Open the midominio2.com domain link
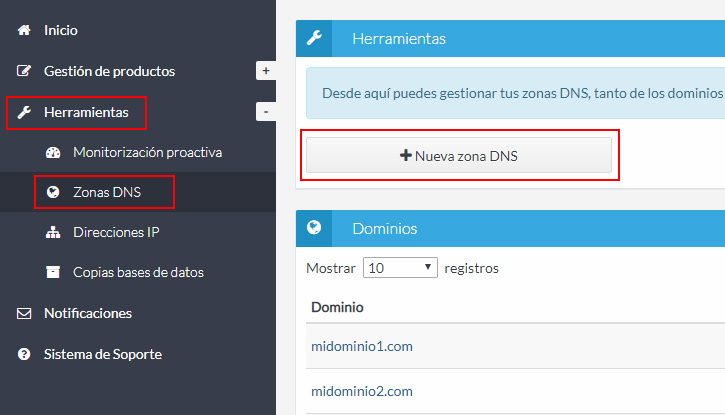Image resolution: width=725 pixels, height=415 pixels. pyautogui.click(x=362, y=391)
